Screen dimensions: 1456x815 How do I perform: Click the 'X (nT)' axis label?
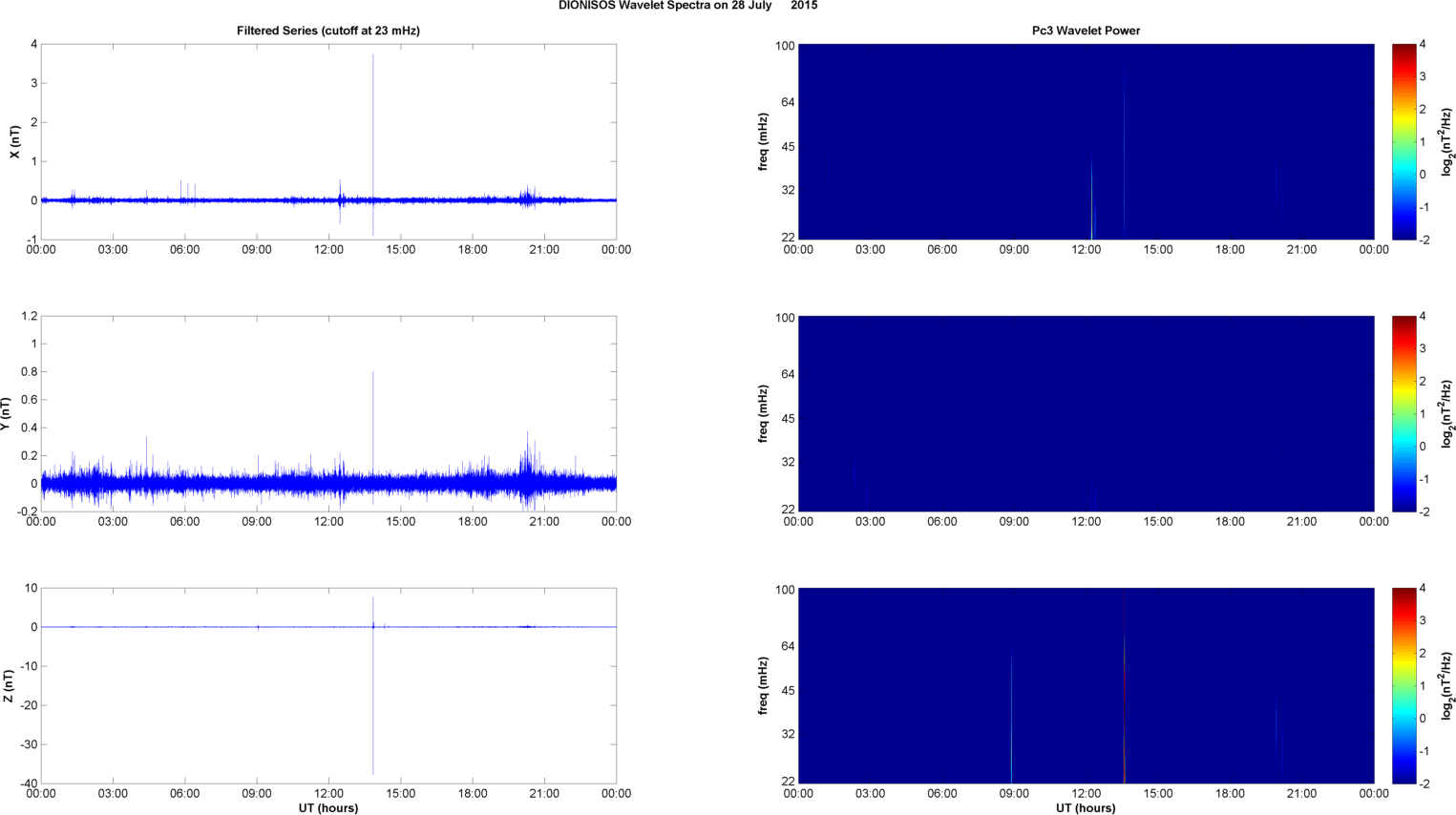click(14, 142)
